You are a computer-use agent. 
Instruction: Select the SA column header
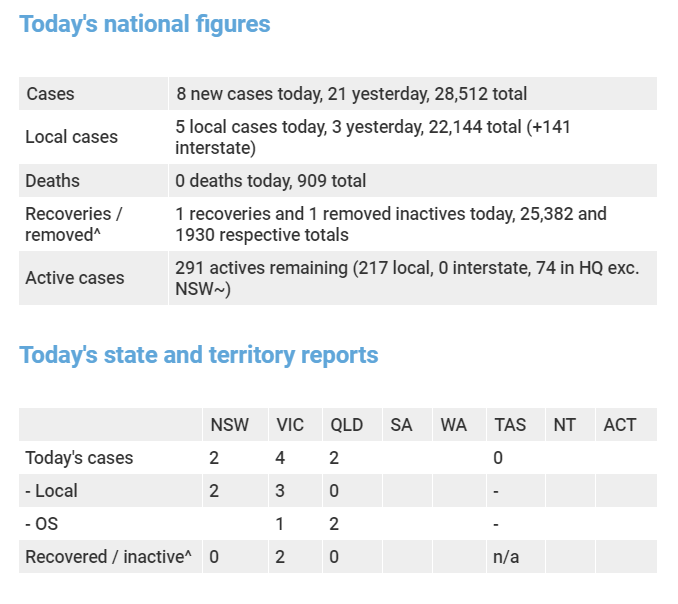401,425
